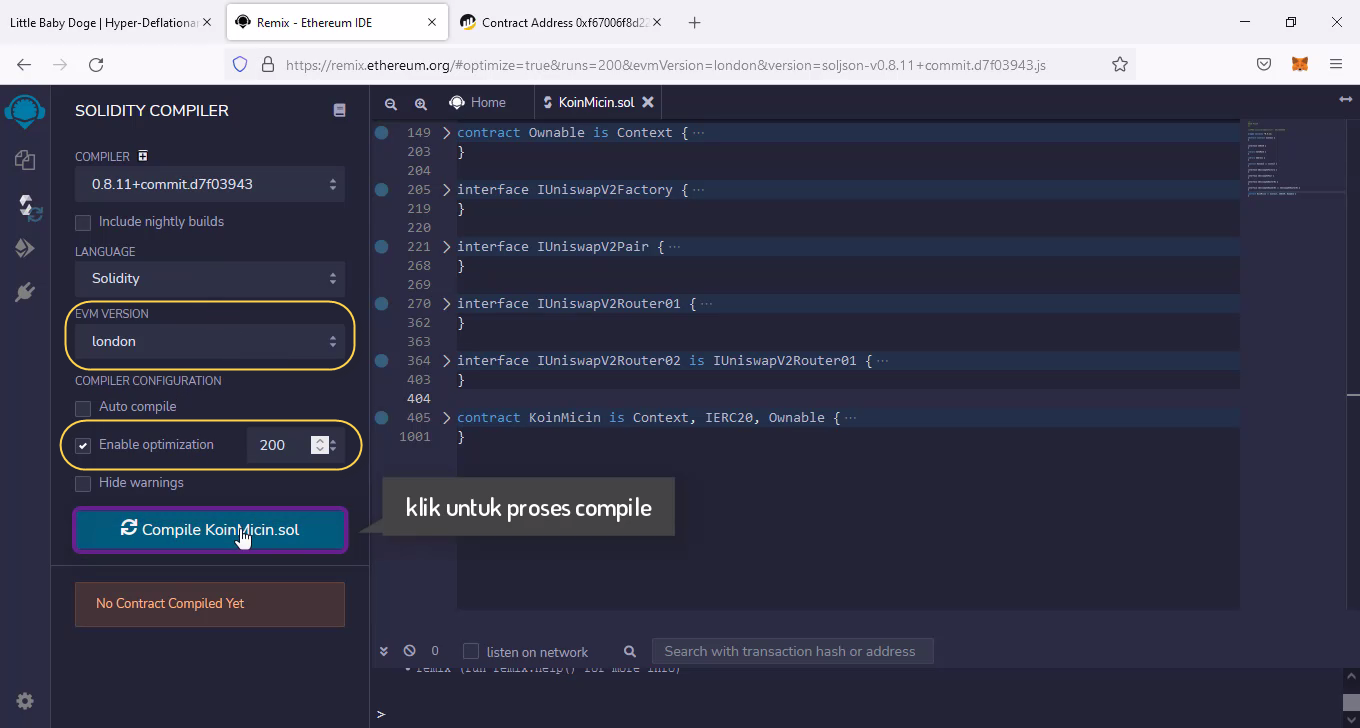Click the zoom out magnifier in editor
This screenshot has height=728, width=1360.
[x=391, y=103]
